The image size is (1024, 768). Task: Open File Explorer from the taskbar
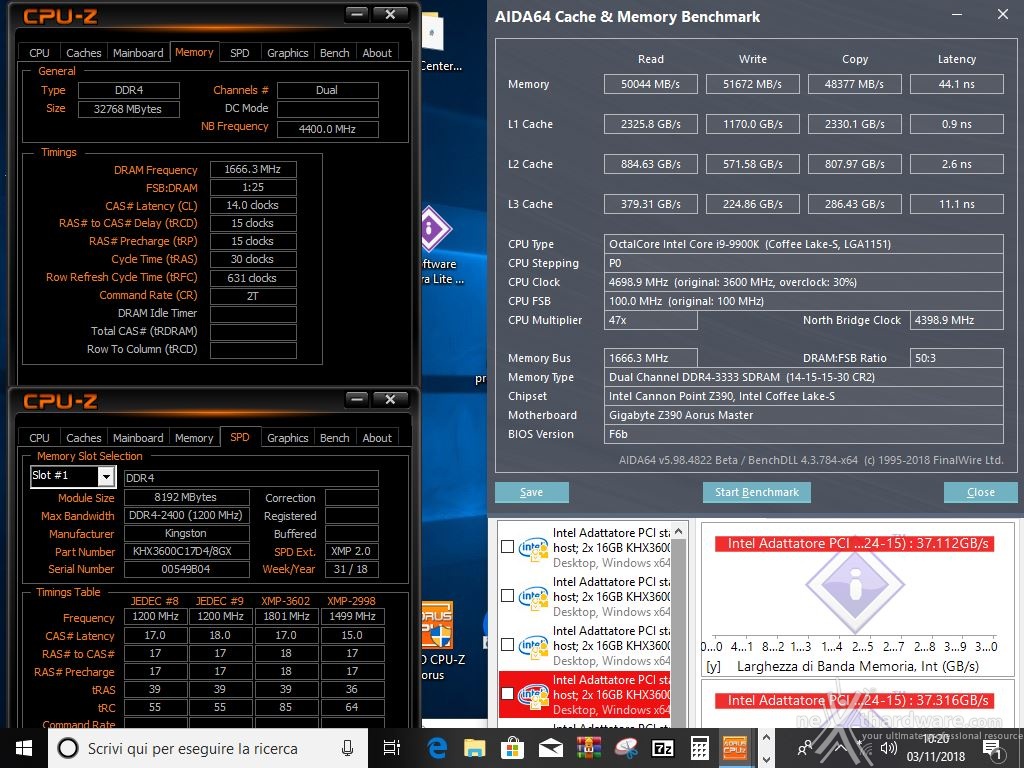pyautogui.click(x=475, y=748)
